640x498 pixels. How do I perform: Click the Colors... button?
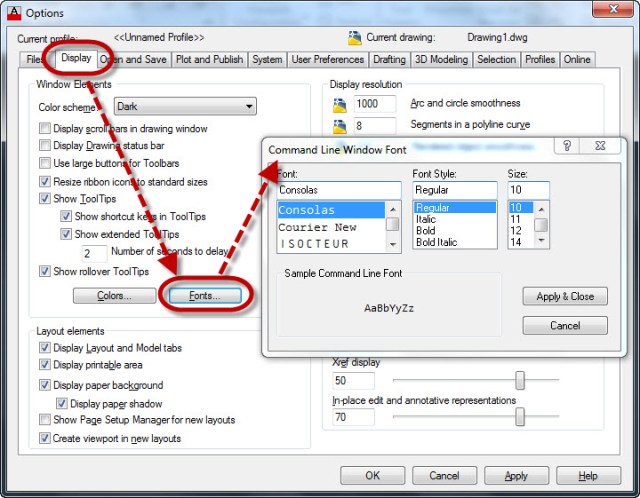(113, 296)
